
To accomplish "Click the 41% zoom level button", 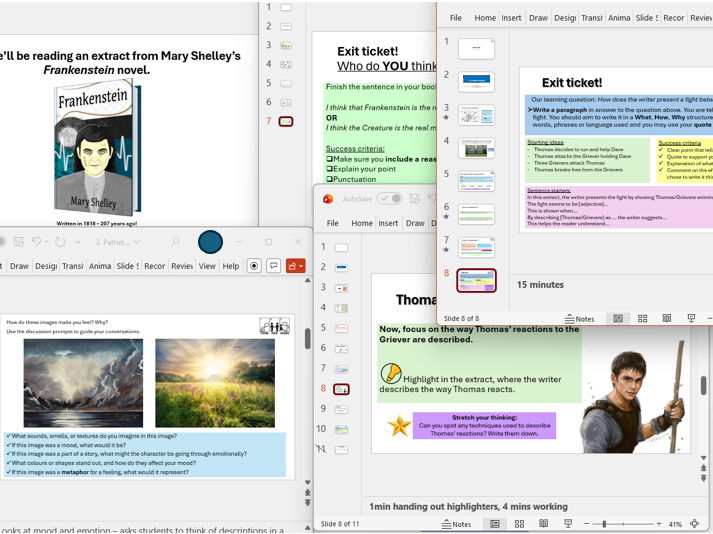I will pos(675,524).
